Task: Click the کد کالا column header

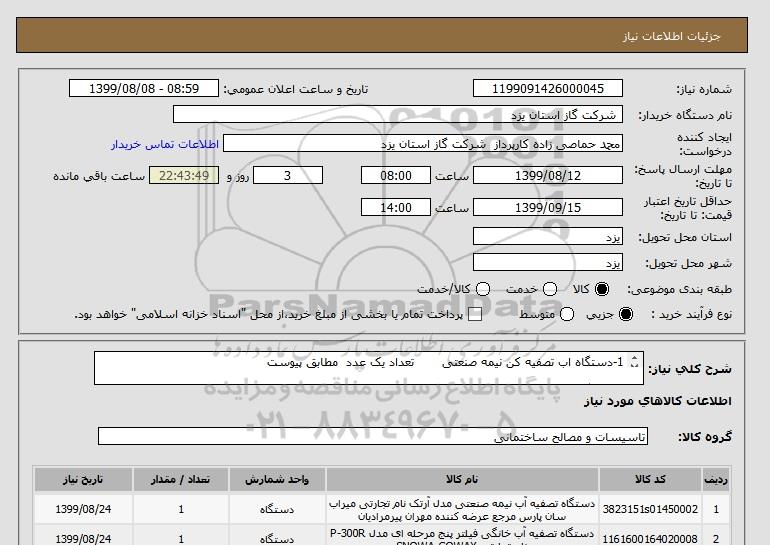Action: pos(650,479)
